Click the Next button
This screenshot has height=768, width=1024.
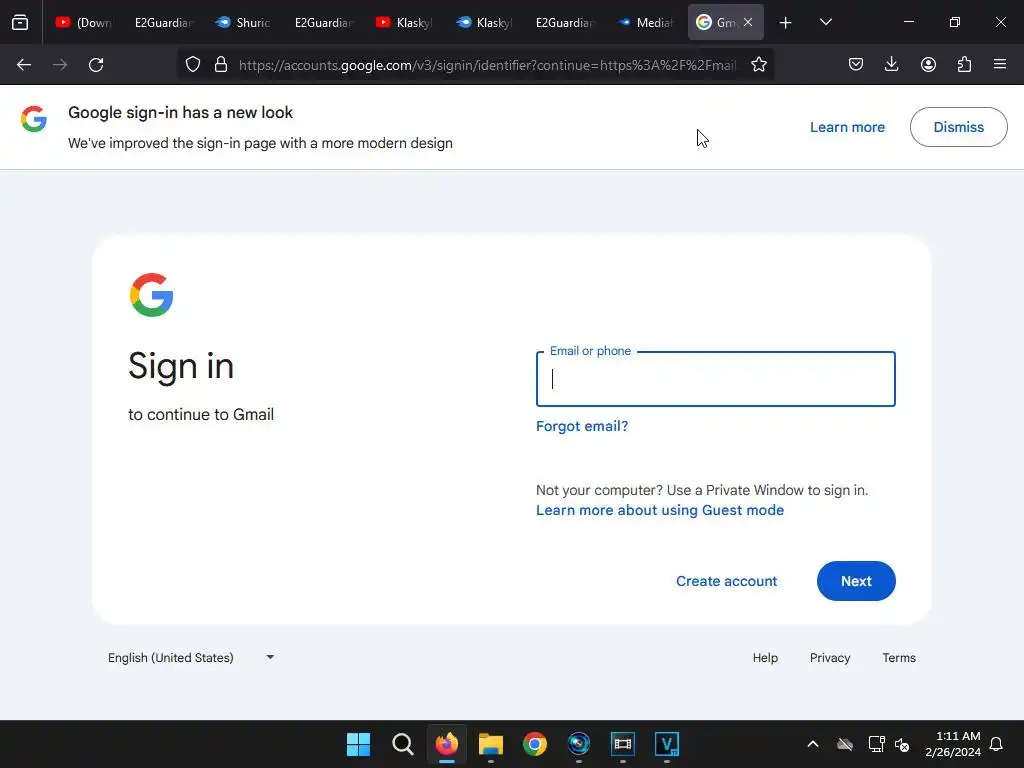pyautogui.click(x=856, y=581)
